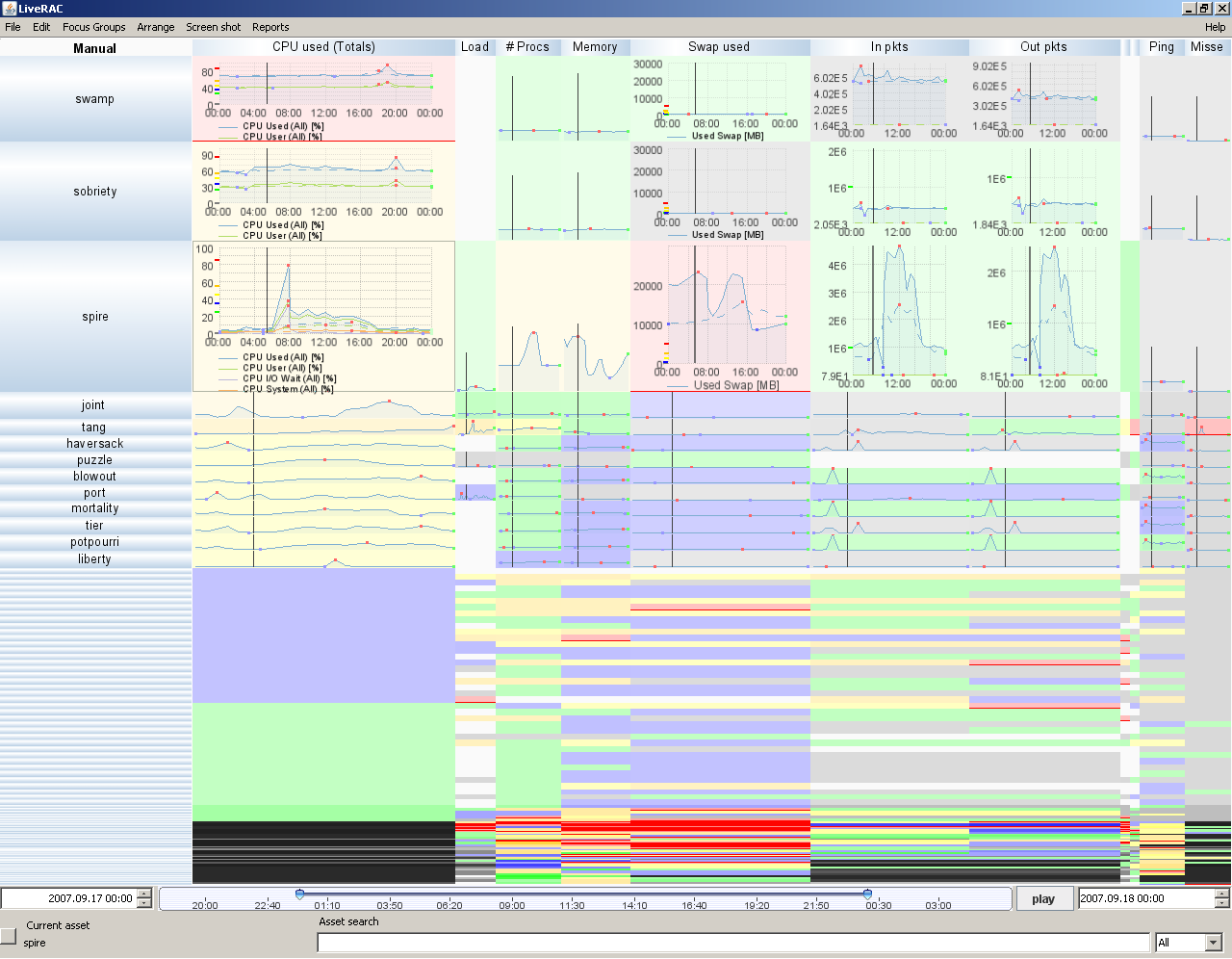This screenshot has width=1232, height=959.
Task: Open the Focus Groups menu
Action: (x=93, y=27)
